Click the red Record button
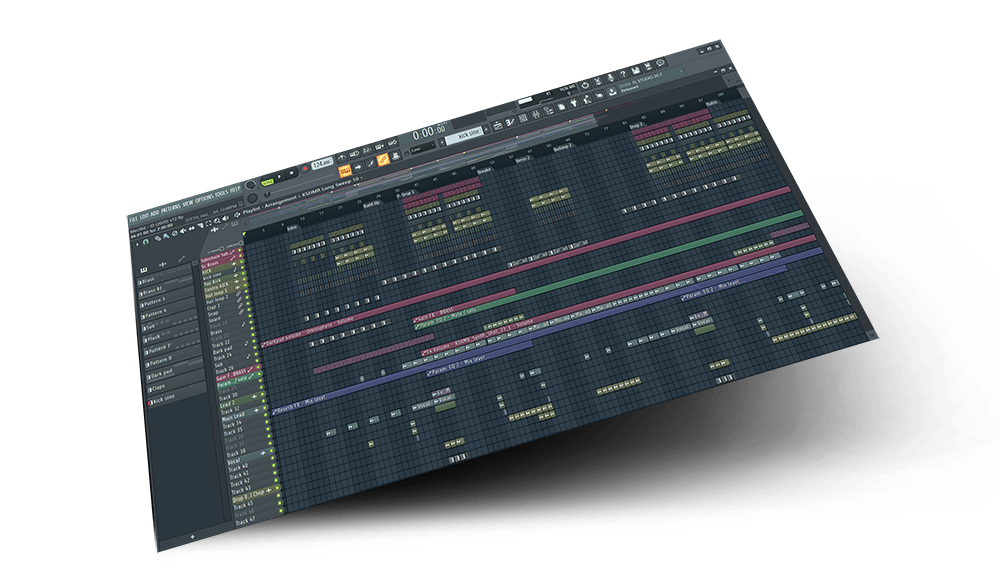The height and width of the screenshot is (573, 1000). point(305,168)
